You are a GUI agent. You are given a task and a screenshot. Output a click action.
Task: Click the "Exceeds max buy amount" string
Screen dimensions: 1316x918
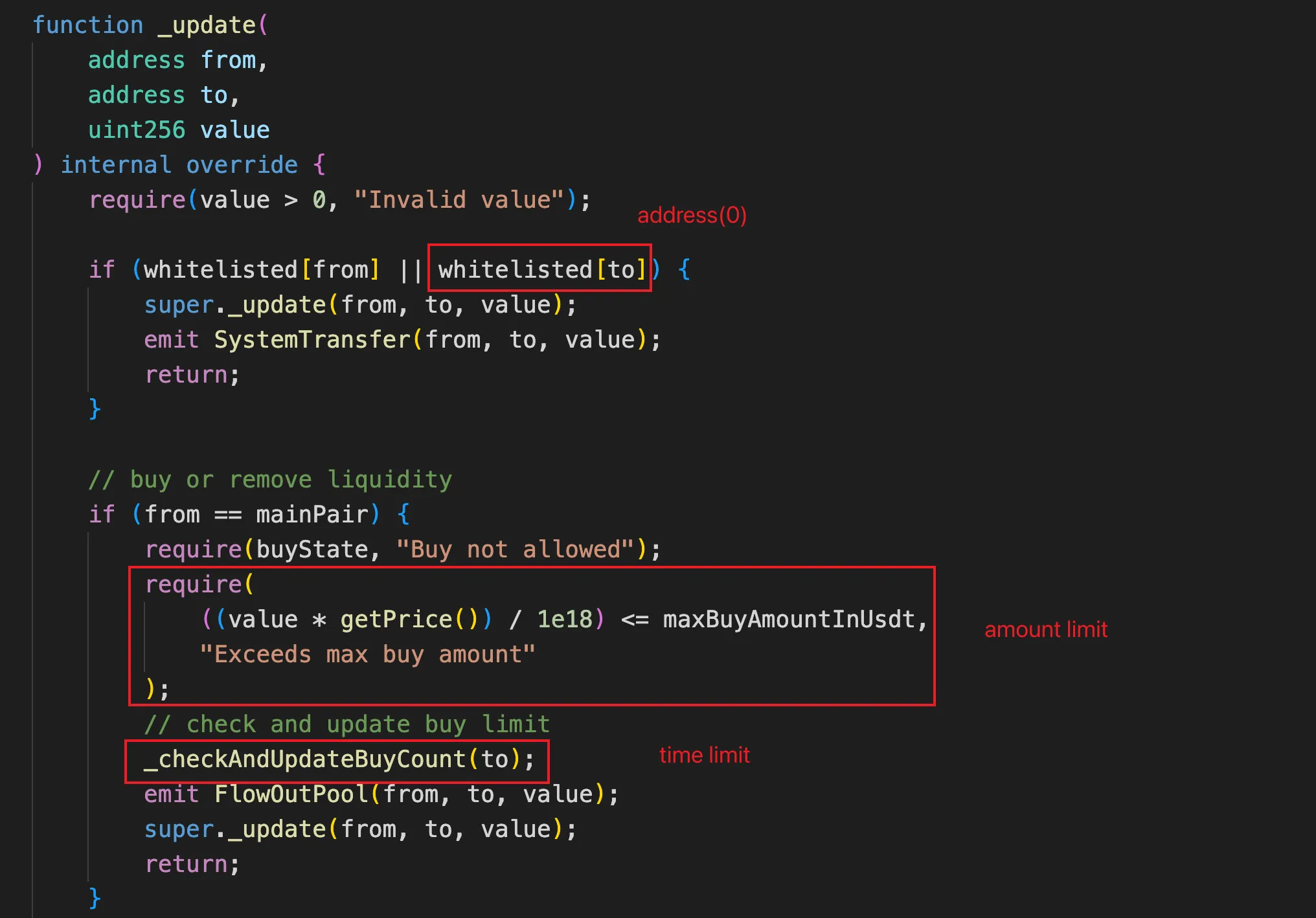click(x=367, y=655)
